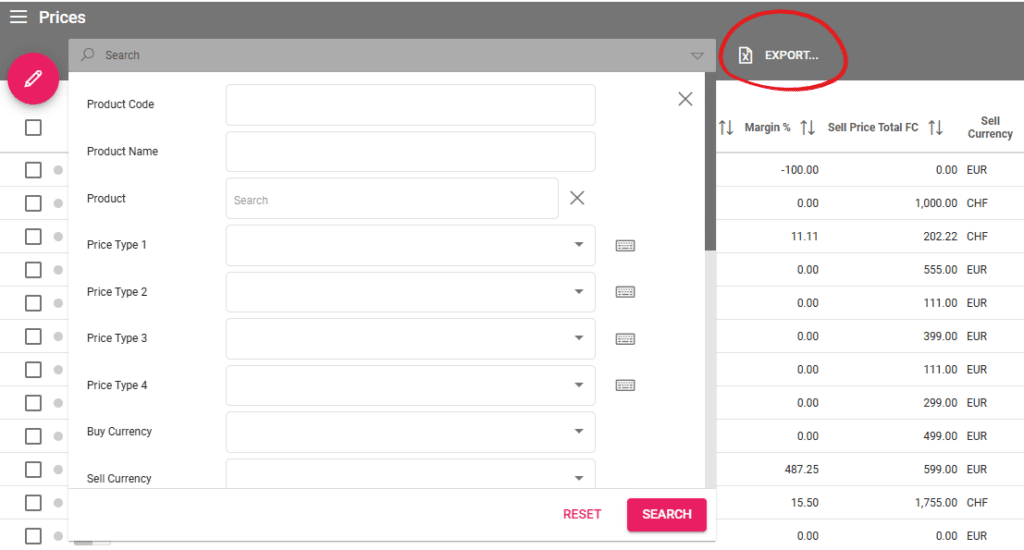
Task: Open keyboard icon next to Price Type 4
Action: coord(625,385)
